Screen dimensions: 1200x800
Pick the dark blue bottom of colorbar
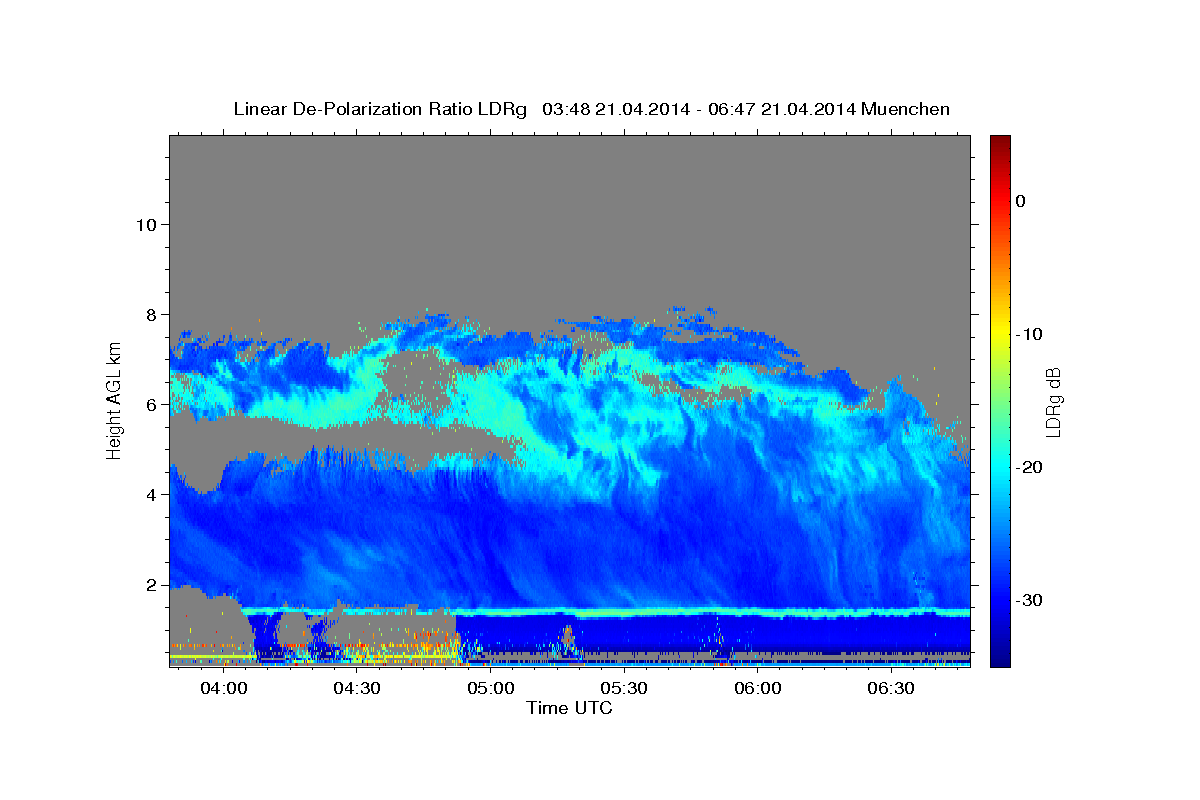pos(1000,658)
